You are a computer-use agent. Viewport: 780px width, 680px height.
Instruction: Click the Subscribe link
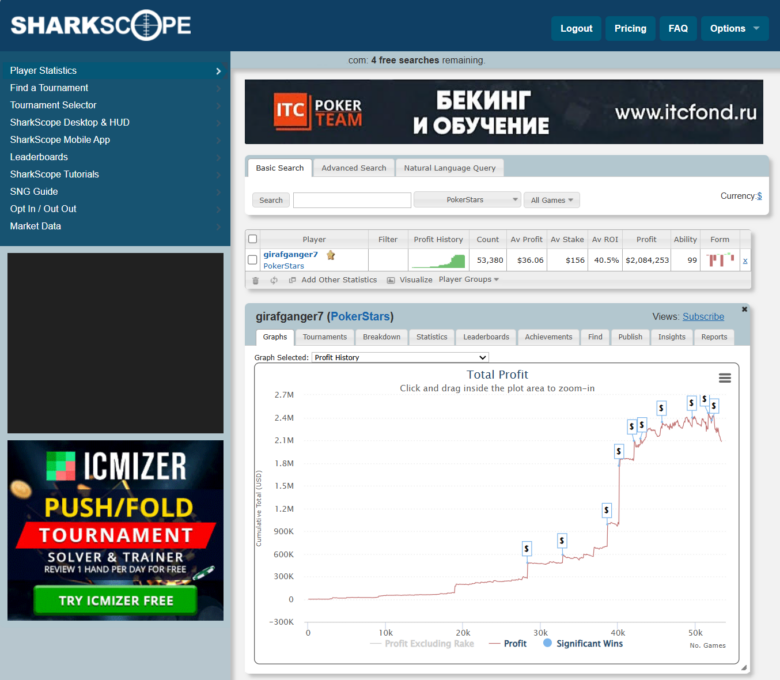coord(703,317)
